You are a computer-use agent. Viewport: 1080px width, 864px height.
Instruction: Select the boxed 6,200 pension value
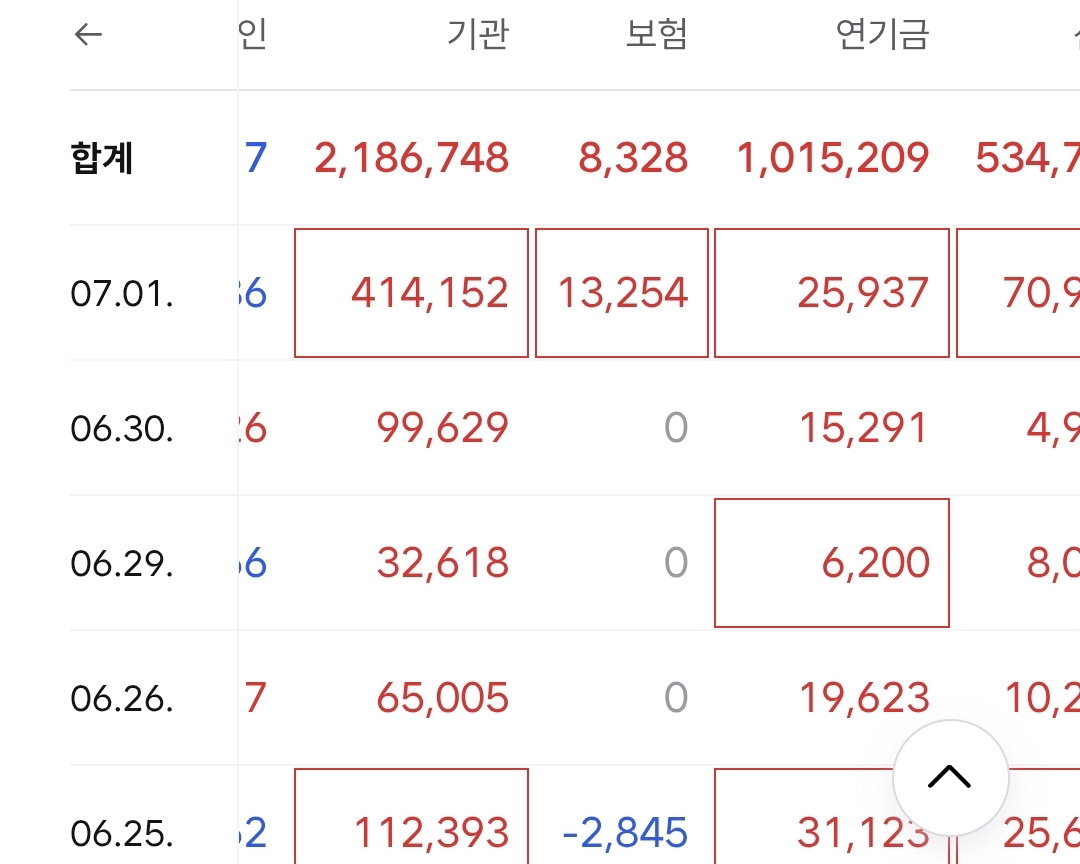coord(832,563)
